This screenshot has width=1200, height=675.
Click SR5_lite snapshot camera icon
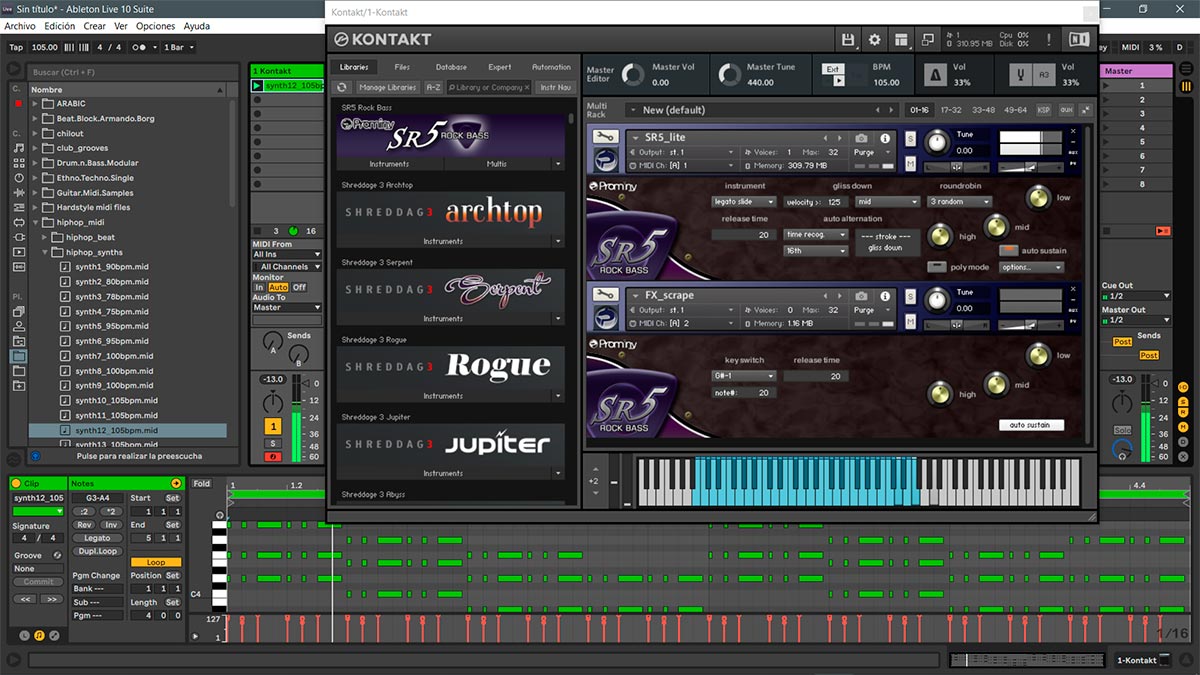pos(862,138)
